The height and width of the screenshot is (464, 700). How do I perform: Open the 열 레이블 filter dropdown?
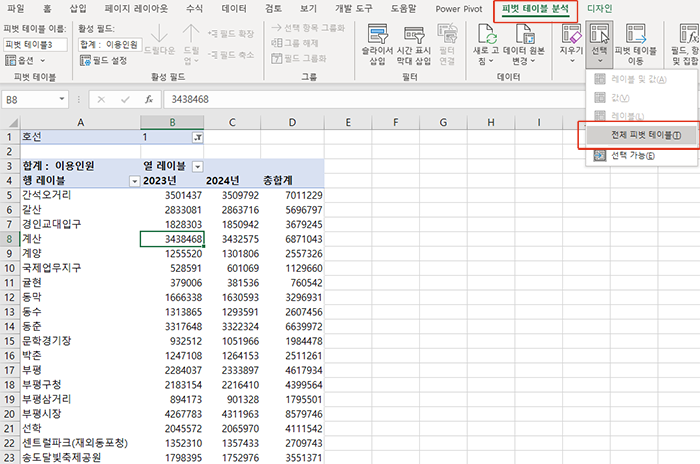tap(197, 167)
